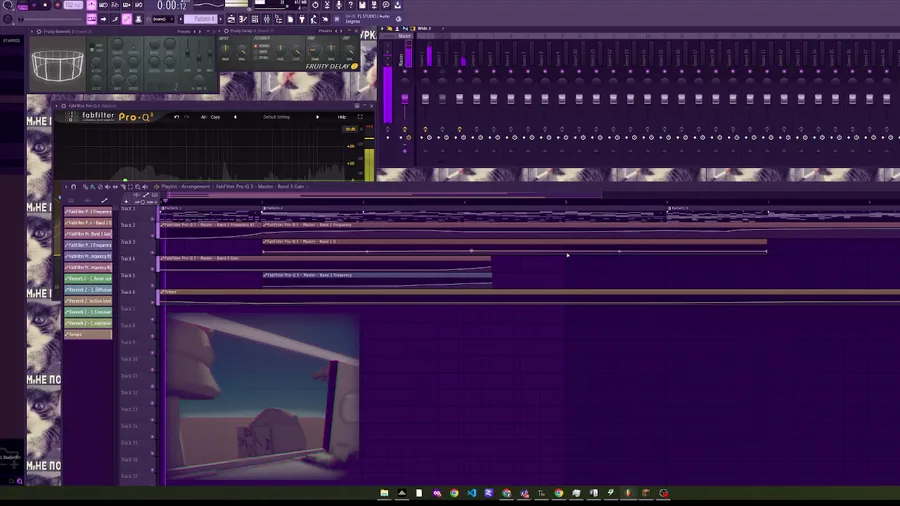
Task: Open Default Setting preset menu in Pro-Q 3
Action: click(x=276, y=117)
